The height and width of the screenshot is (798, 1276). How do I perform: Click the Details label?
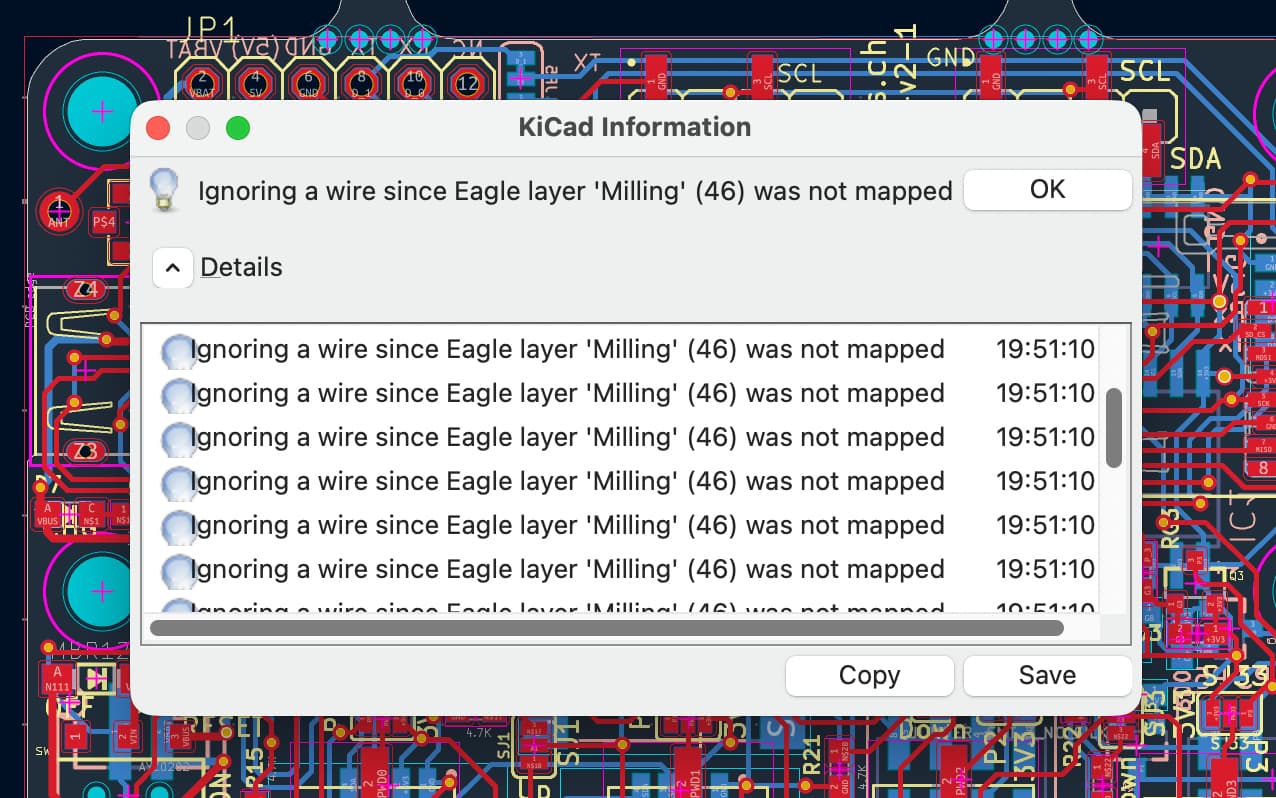click(x=241, y=268)
